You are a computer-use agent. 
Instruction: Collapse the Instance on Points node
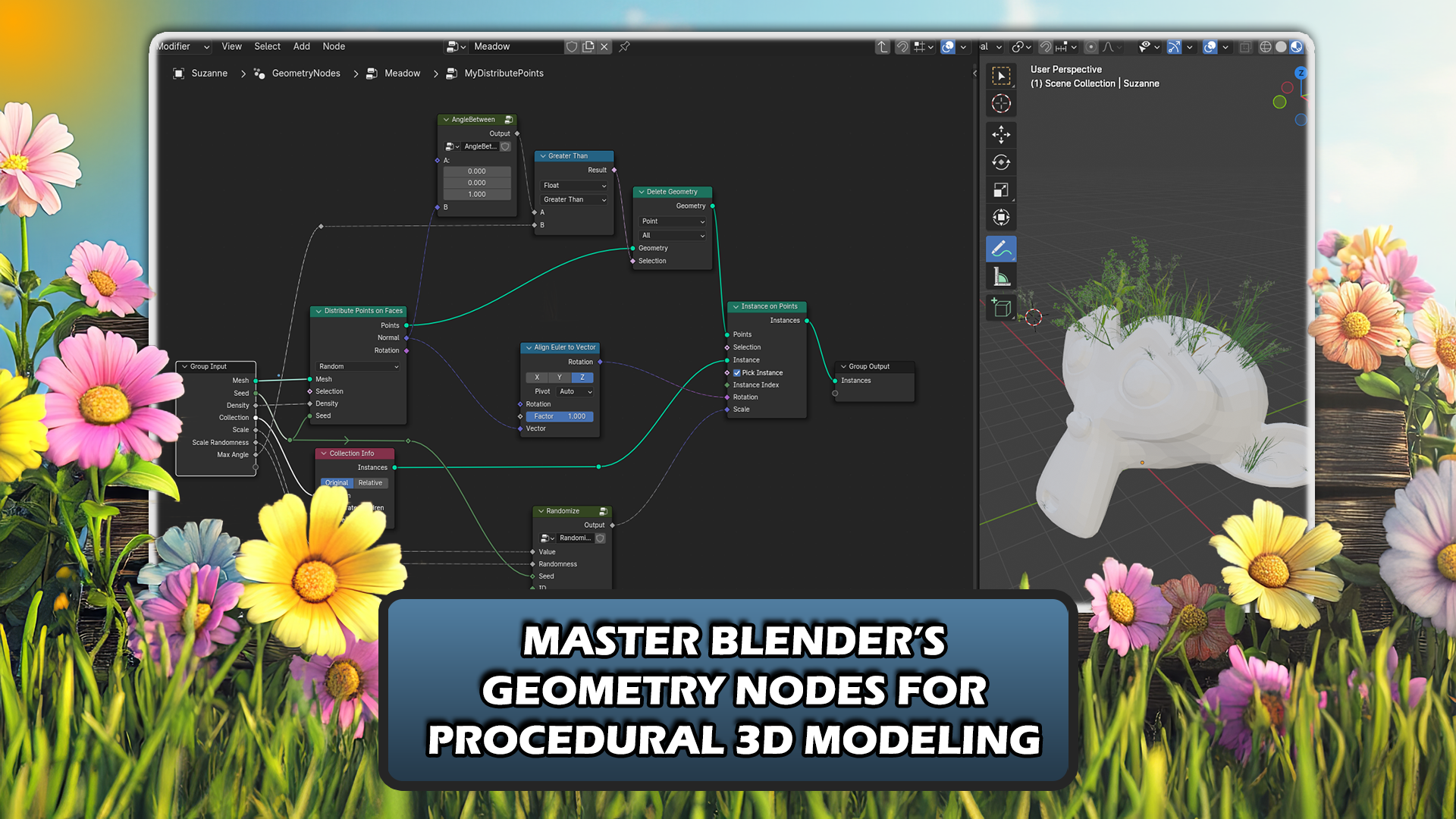(x=736, y=307)
